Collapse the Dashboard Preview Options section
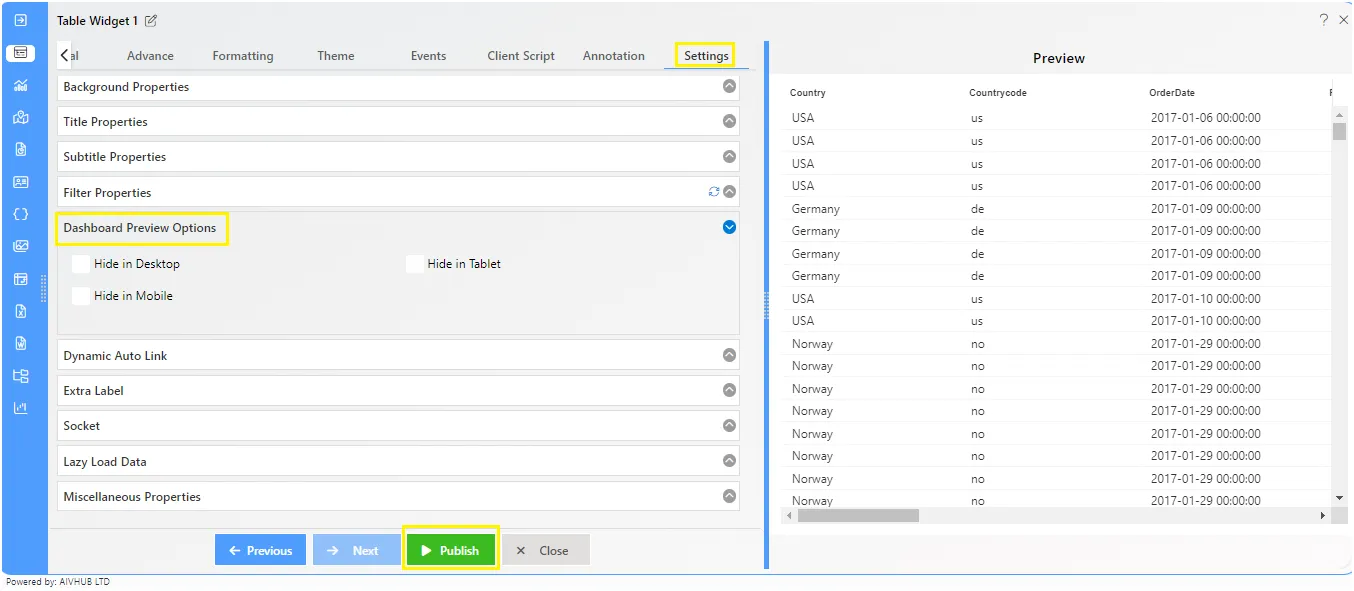The width and height of the screenshot is (1354, 591). click(729, 227)
